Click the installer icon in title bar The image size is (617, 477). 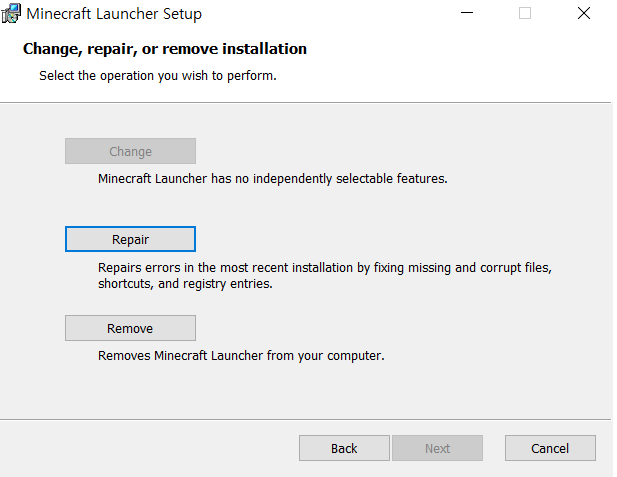pos(11,14)
